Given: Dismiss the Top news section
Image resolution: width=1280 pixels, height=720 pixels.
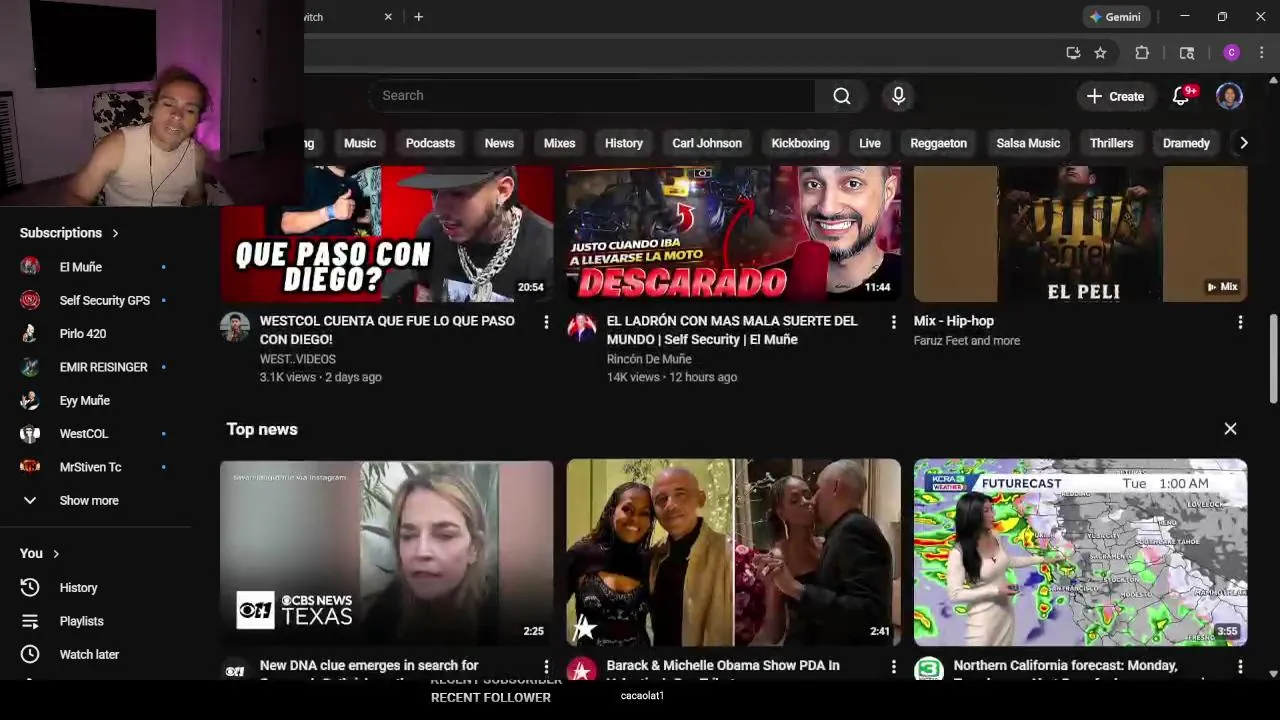Looking at the screenshot, I should [1230, 429].
